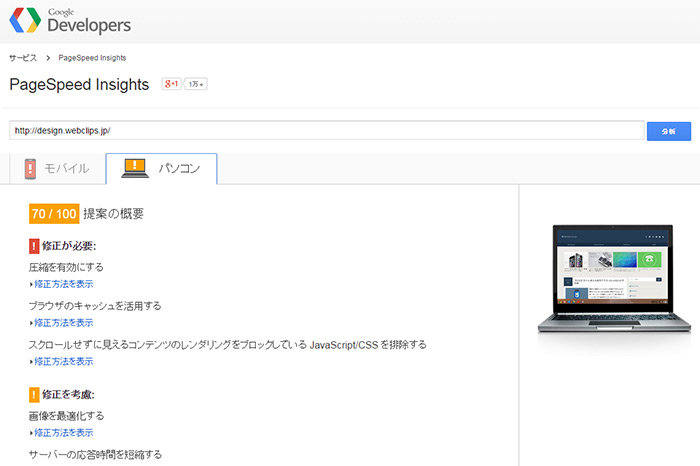Image resolution: width=700 pixels, height=466 pixels.
Task: Click the ブラウザのキャッシュを活用する text
Action: pos(95,306)
